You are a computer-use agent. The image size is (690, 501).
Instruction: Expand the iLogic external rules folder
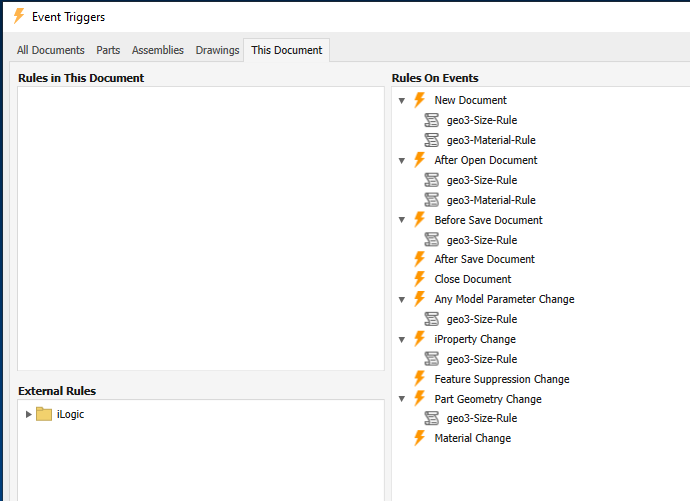27,414
